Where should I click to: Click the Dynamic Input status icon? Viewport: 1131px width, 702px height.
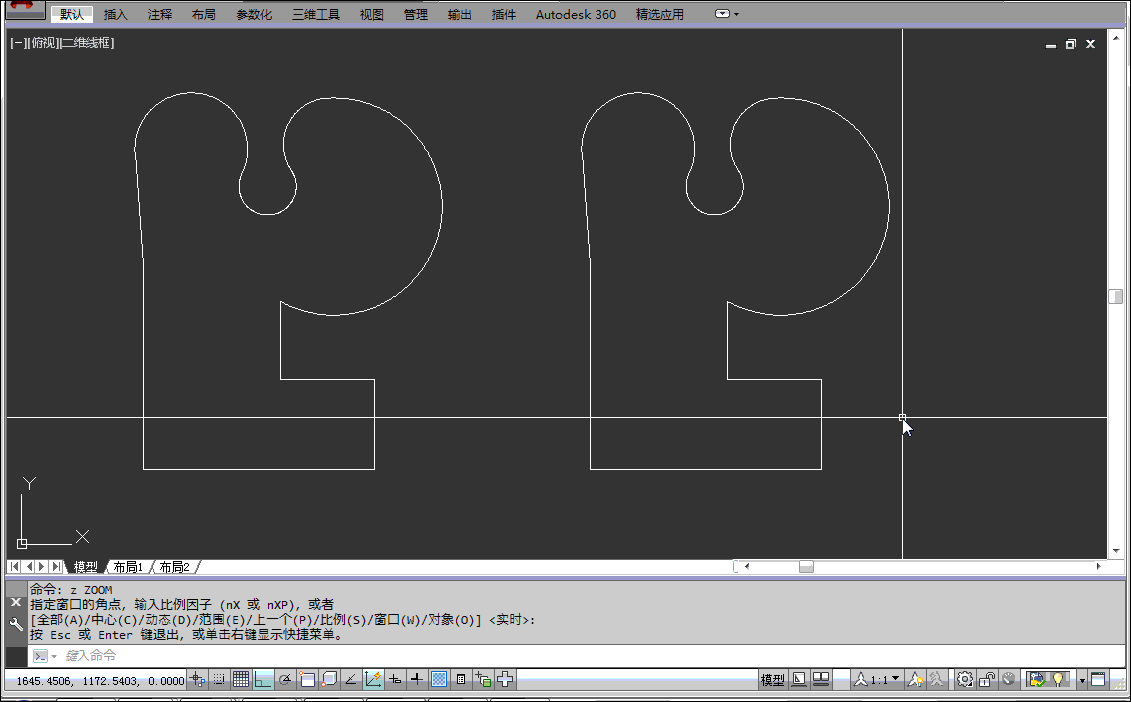[395, 679]
